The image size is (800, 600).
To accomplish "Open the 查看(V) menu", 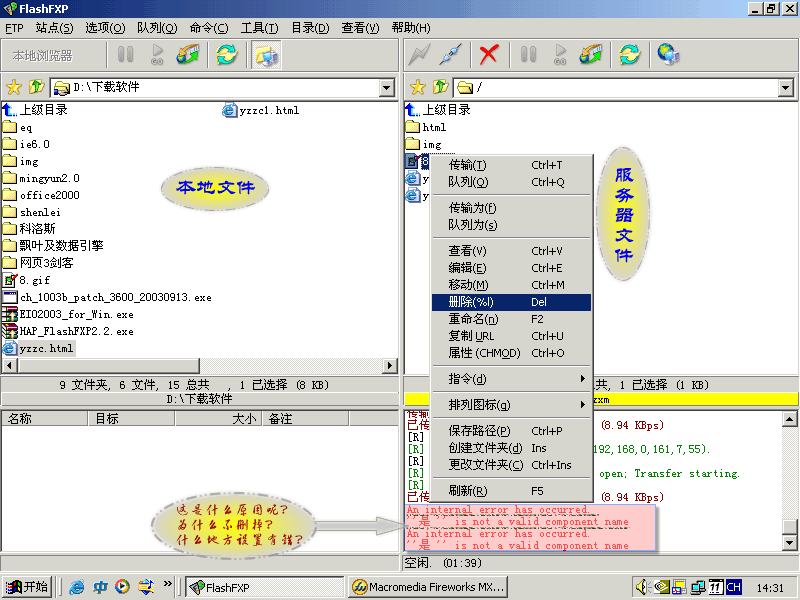I will click(x=360, y=28).
